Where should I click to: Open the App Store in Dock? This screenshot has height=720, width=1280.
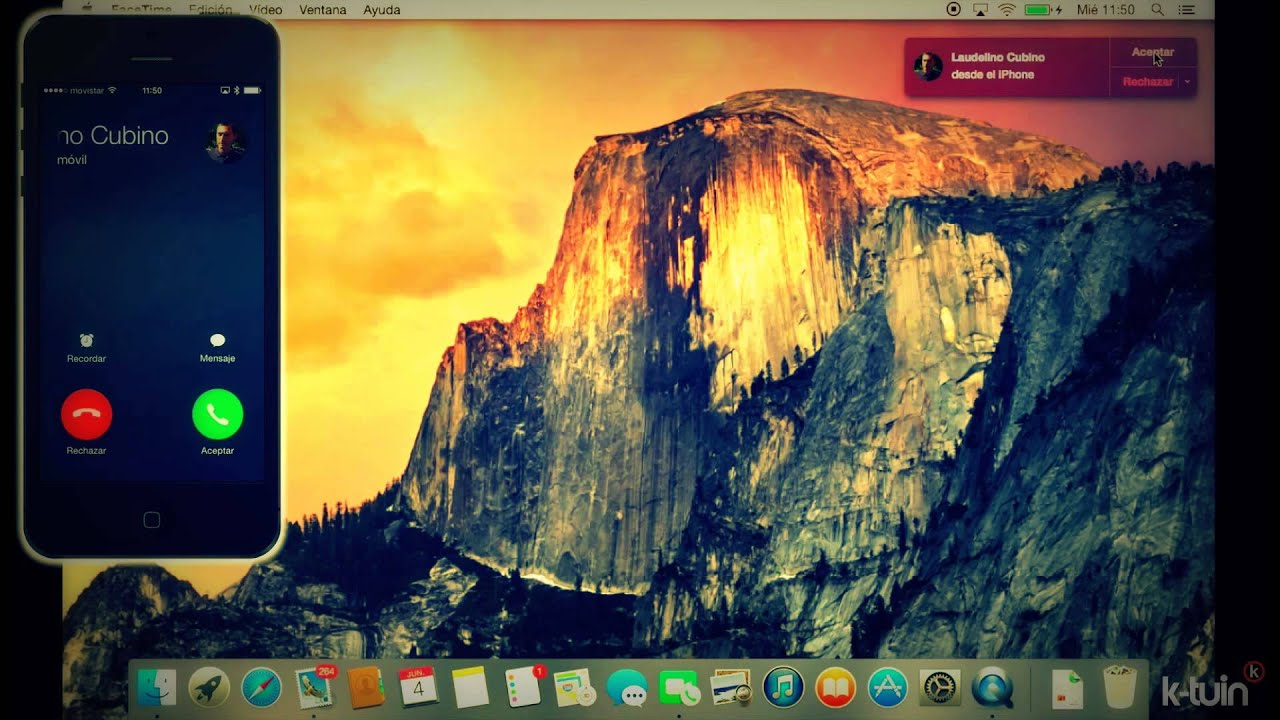887,687
